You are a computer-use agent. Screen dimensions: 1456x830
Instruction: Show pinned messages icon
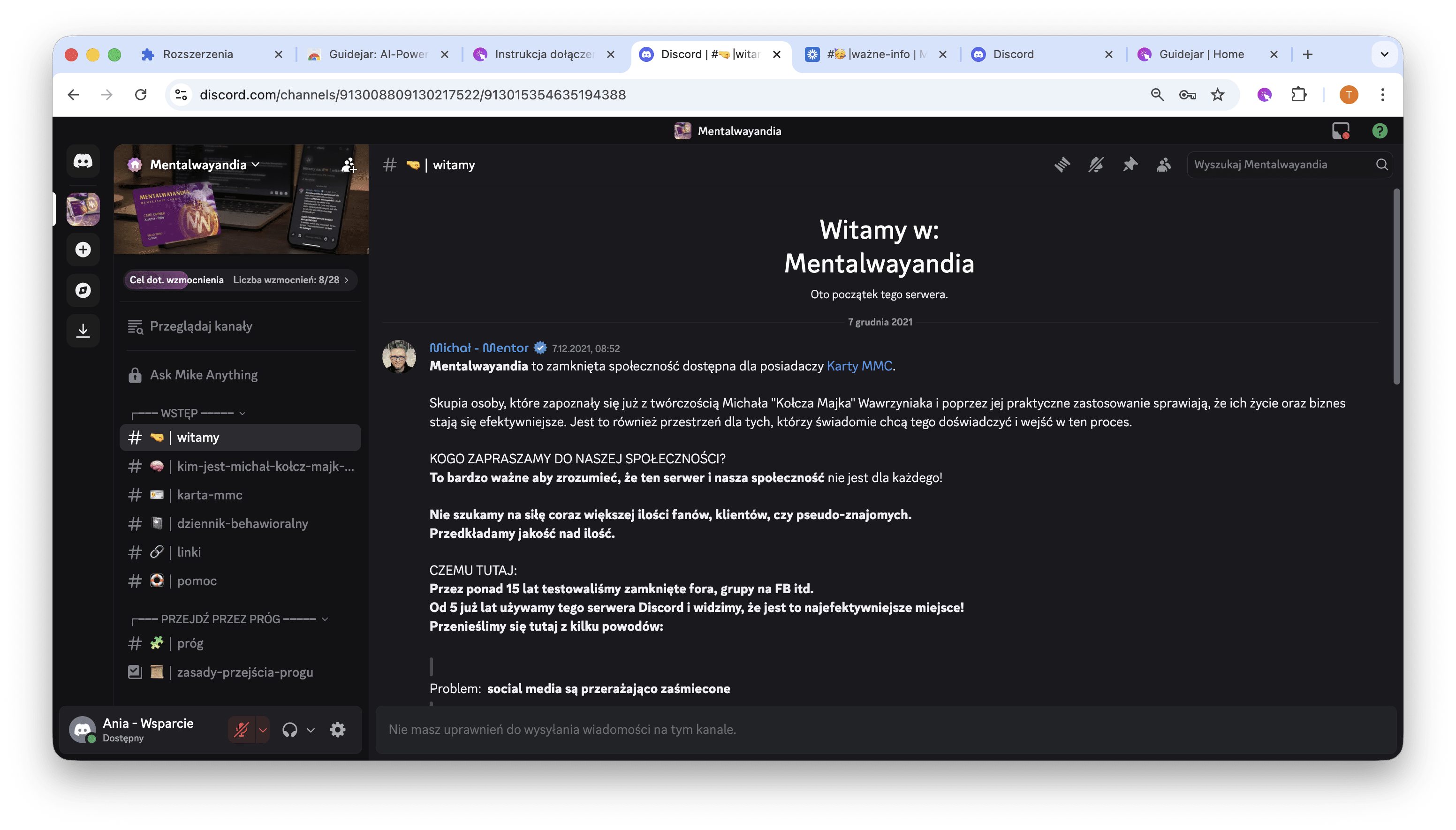pos(1130,165)
